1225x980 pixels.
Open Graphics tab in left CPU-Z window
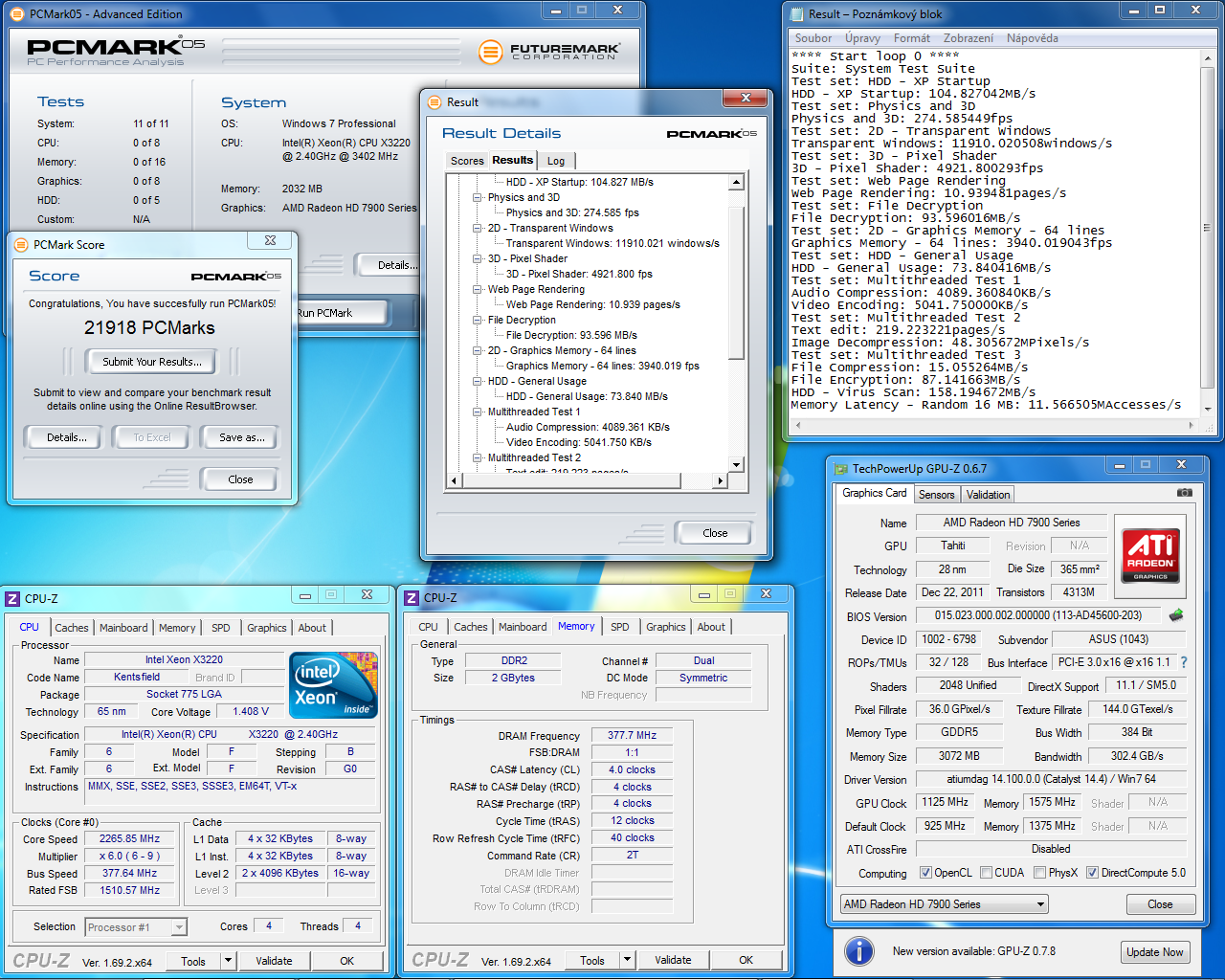click(x=267, y=628)
